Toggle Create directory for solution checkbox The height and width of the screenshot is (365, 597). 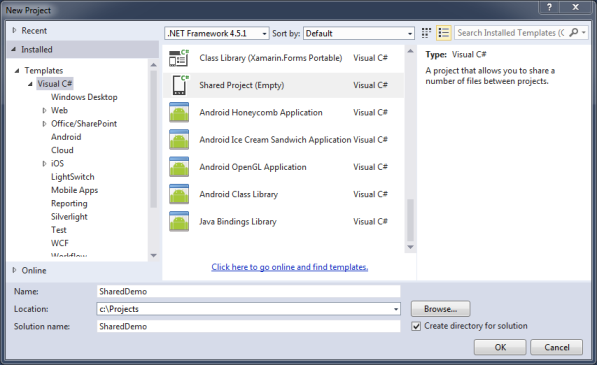416,326
